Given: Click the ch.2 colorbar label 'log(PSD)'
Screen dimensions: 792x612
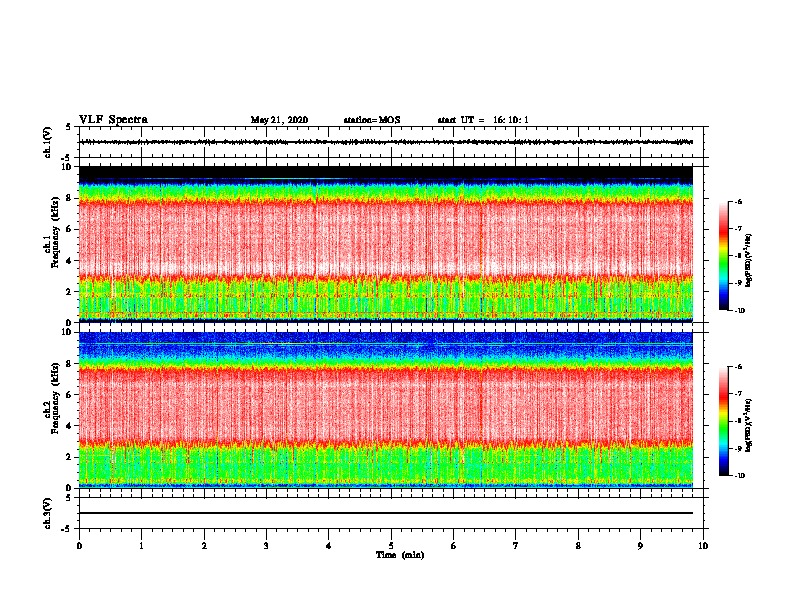Looking at the screenshot, I should [x=748, y=425].
